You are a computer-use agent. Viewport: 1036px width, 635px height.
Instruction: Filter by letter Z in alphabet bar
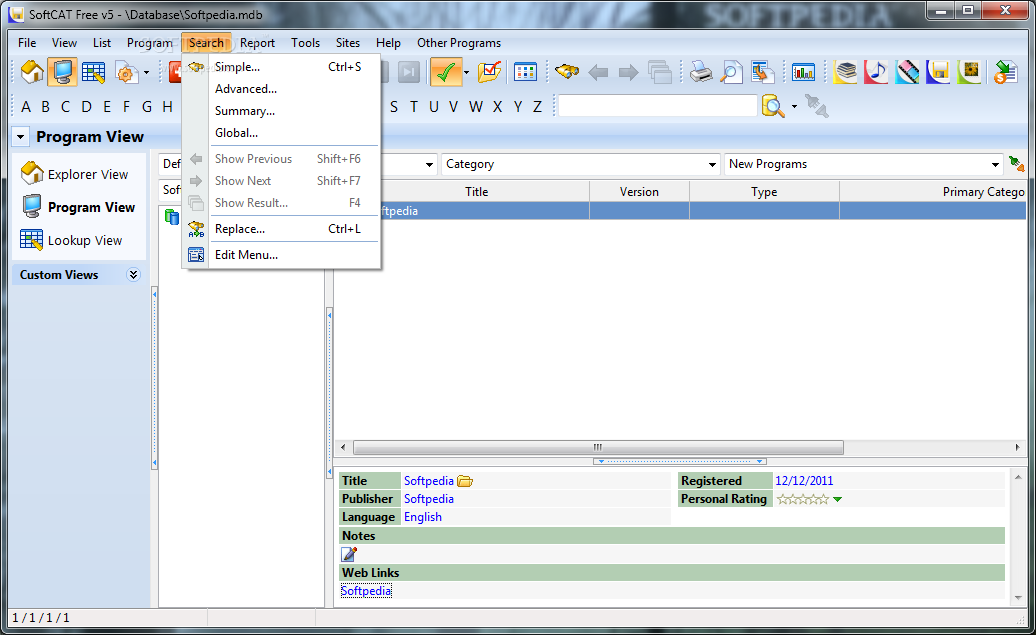click(x=537, y=107)
